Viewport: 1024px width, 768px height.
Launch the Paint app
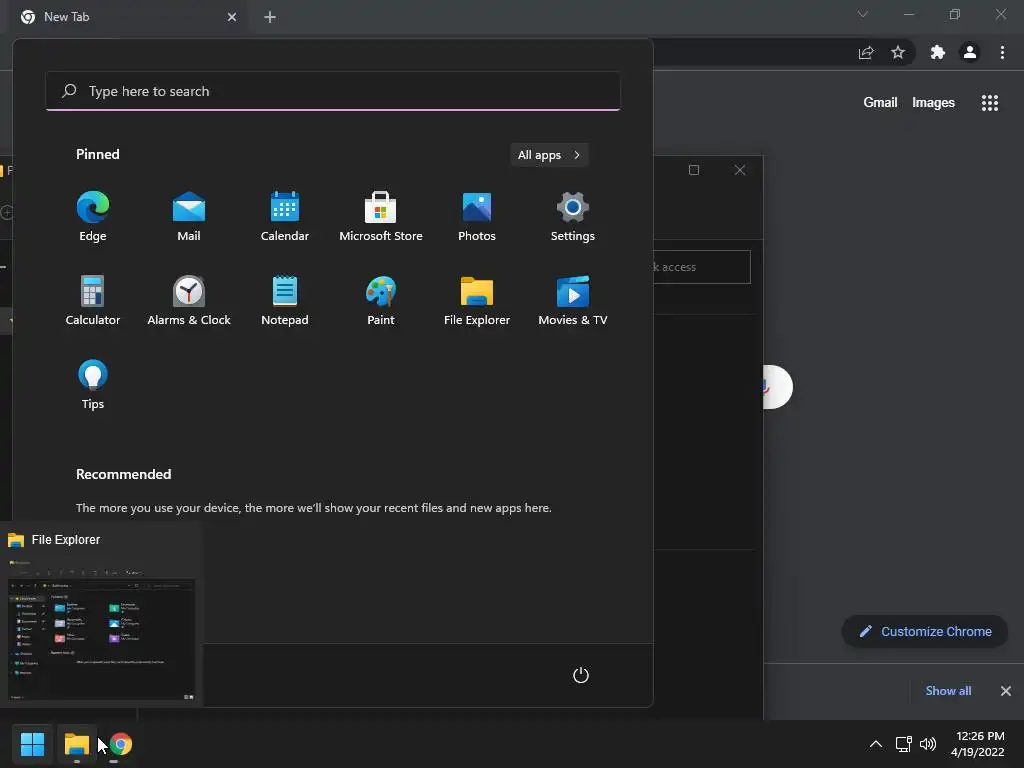(381, 300)
